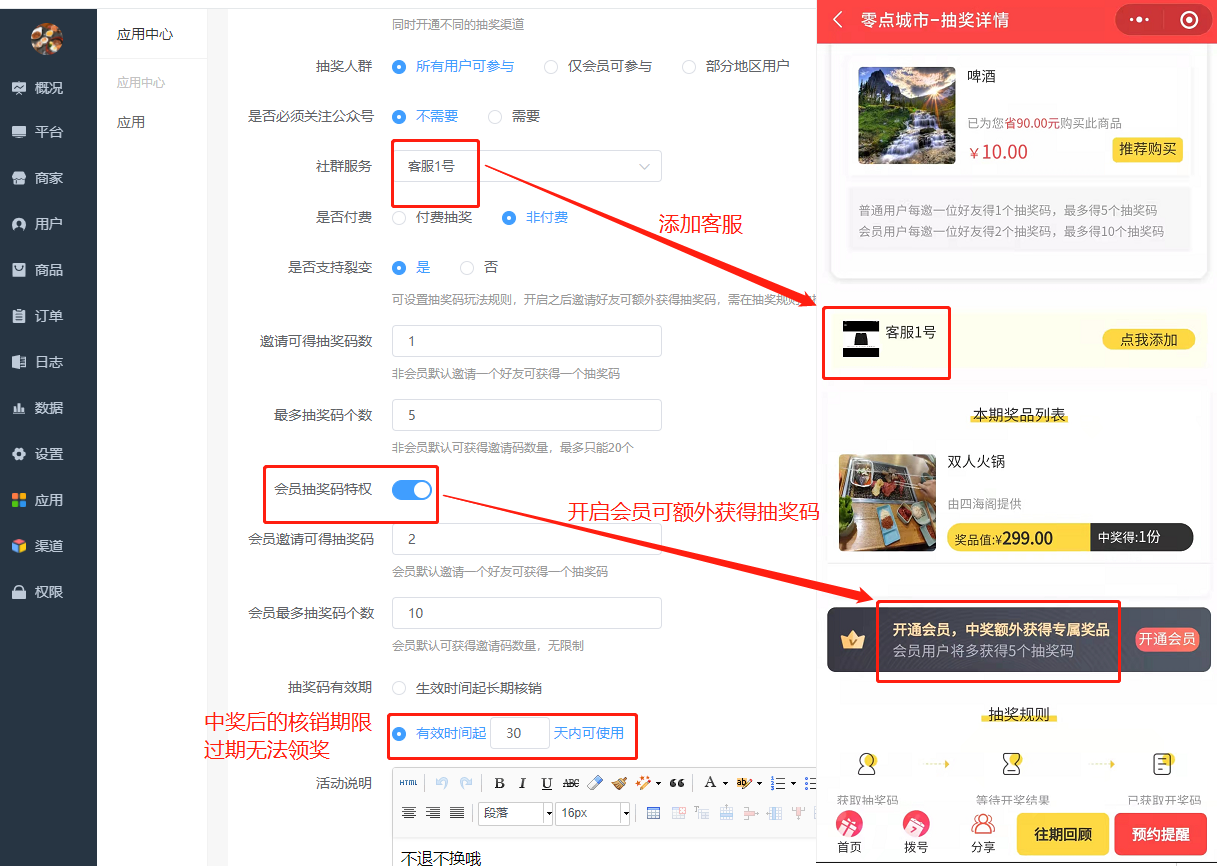The width and height of the screenshot is (1217, 866).
Task: Open 订单 in the left sidebar
Action: tap(48, 316)
